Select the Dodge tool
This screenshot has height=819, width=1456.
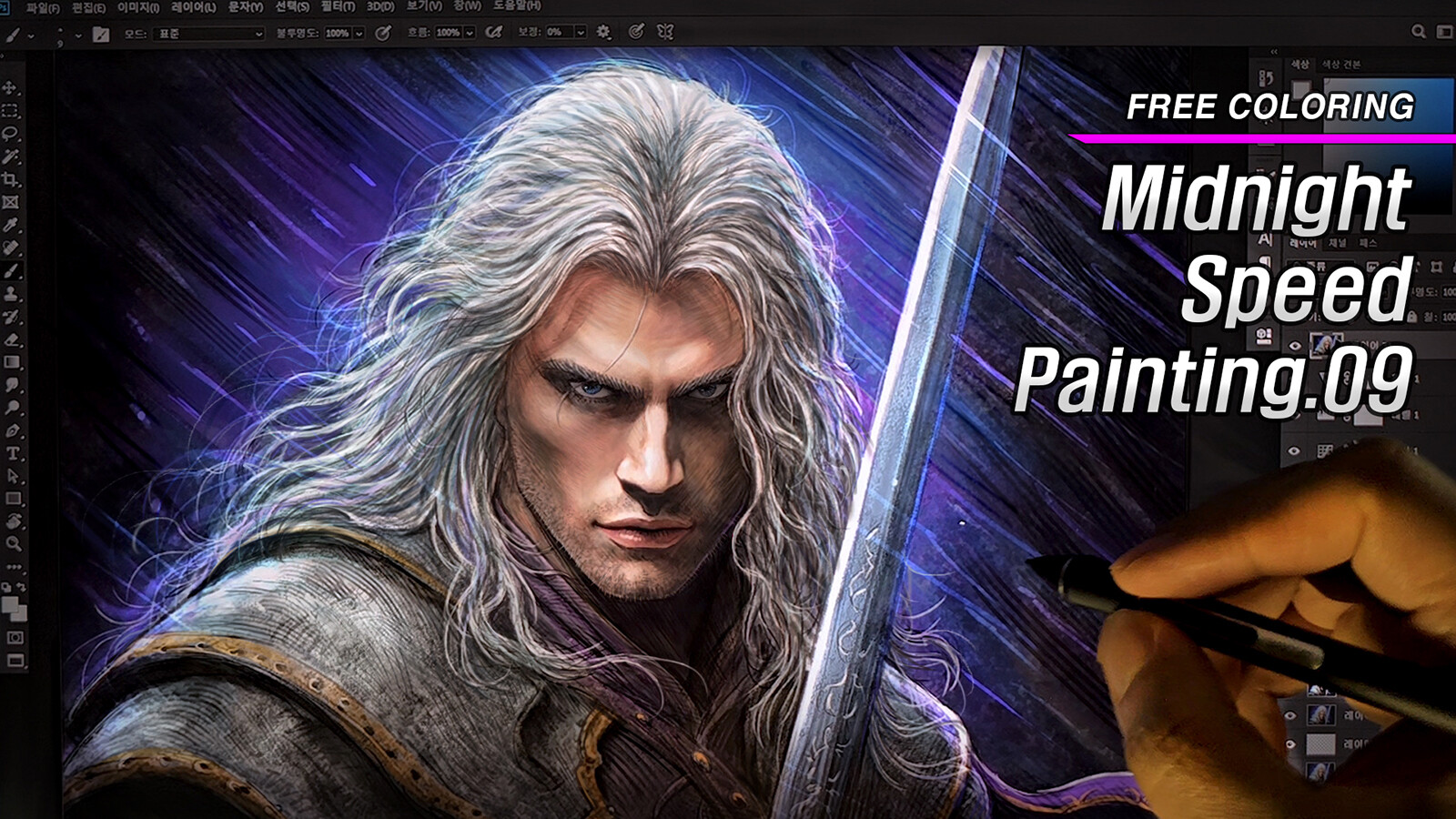[x=13, y=408]
